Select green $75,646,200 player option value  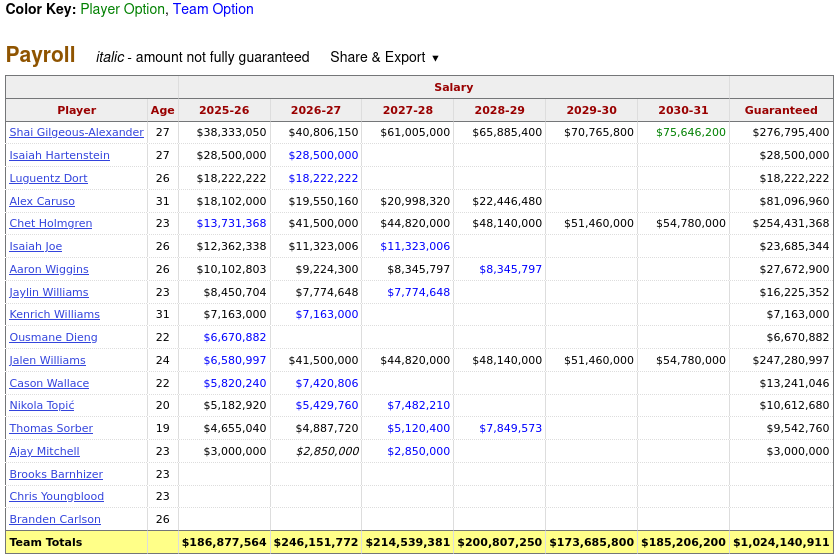[x=691, y=132]
